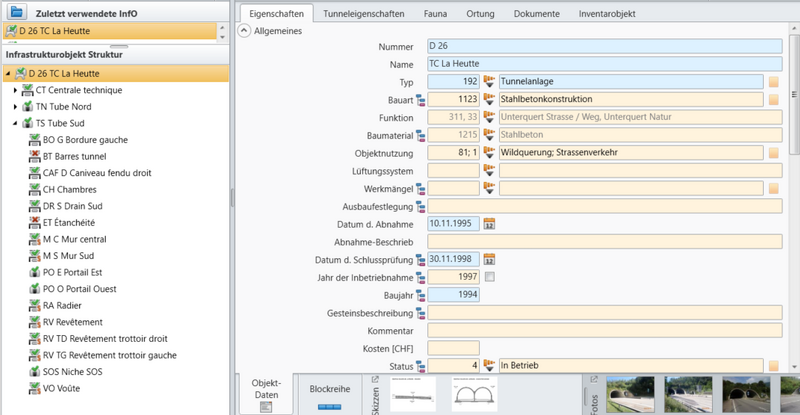Select VO Voûte in the structure tree
Viewport: 800px width, 415px height.
(61, 388)
